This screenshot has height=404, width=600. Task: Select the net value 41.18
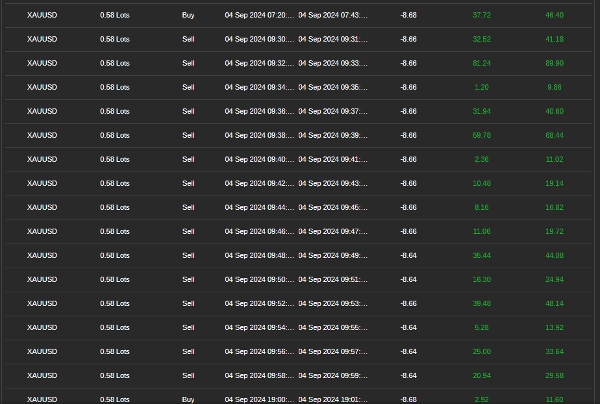[554, 39]
